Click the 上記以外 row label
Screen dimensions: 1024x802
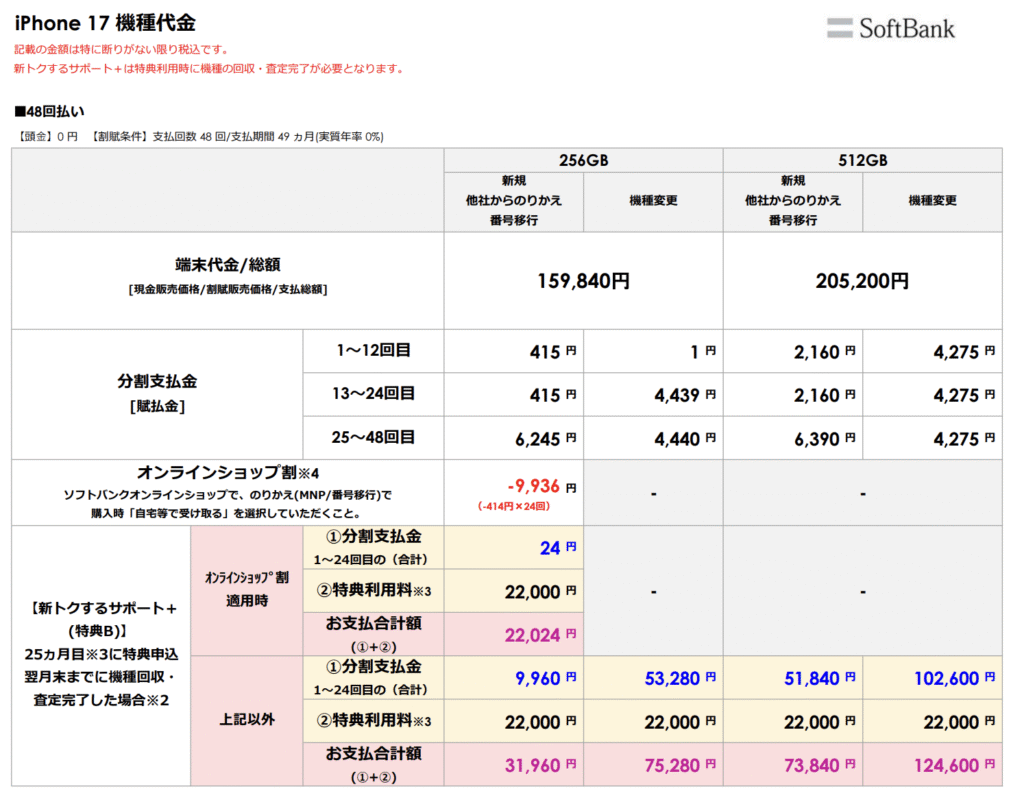click(246, 720)
